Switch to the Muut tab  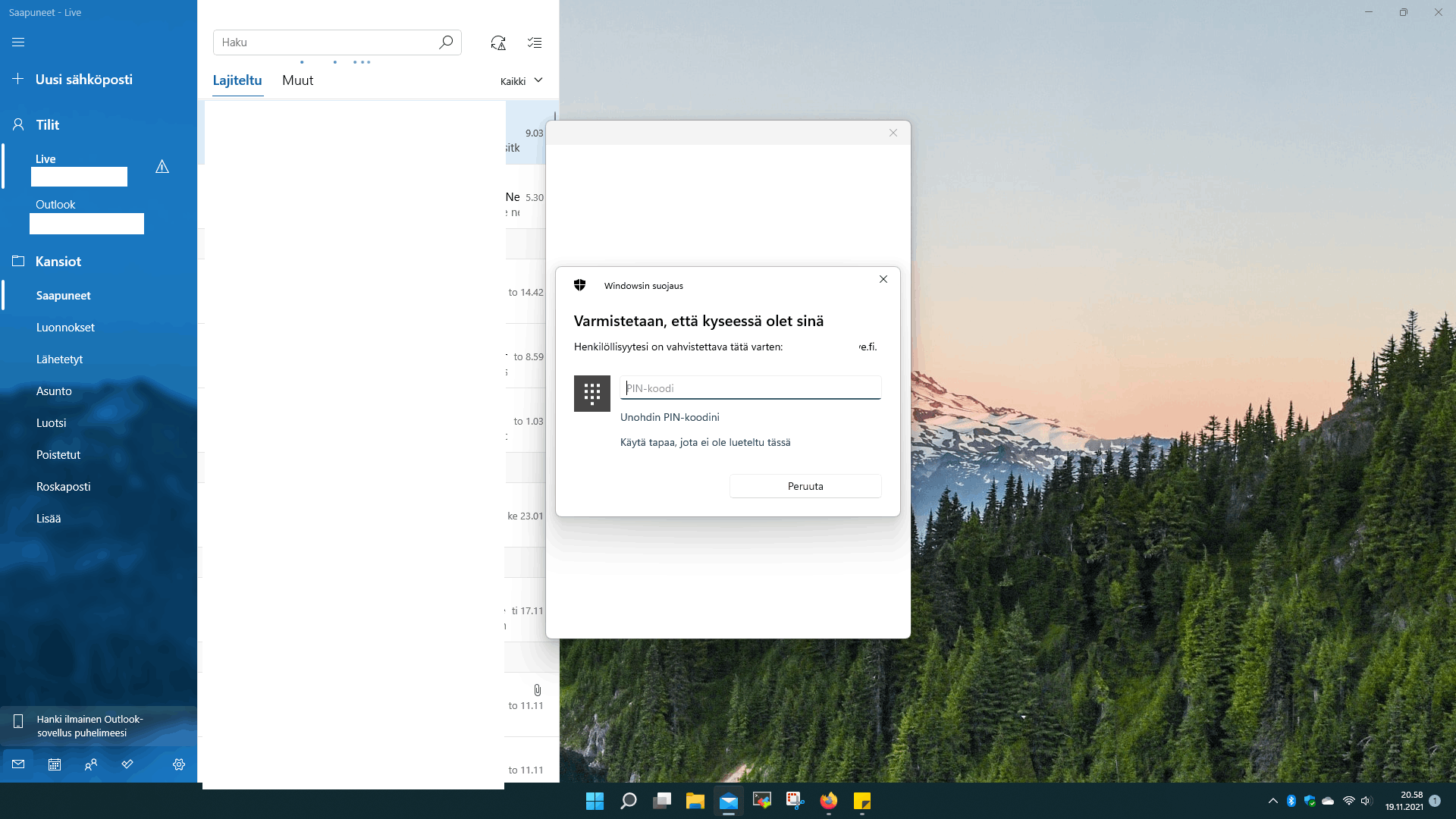[x=298, y=80]
